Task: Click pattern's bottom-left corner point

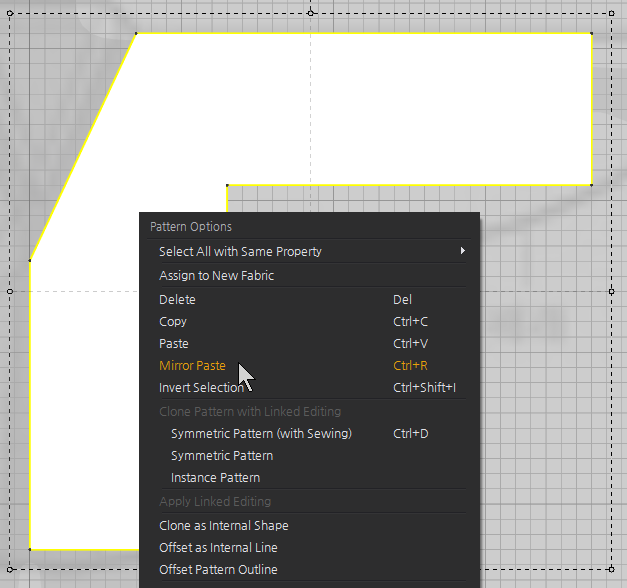Action: click(30, 550)
